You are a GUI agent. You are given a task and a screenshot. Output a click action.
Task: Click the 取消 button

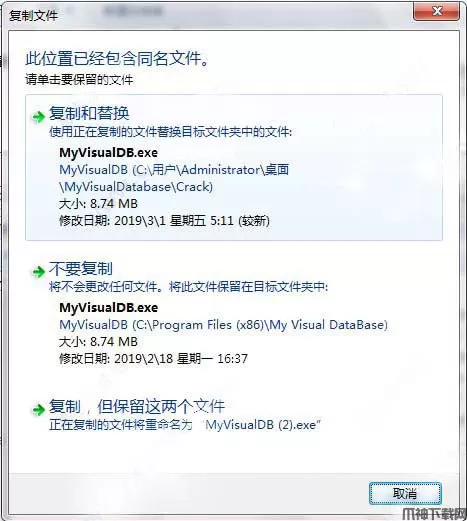405,493
